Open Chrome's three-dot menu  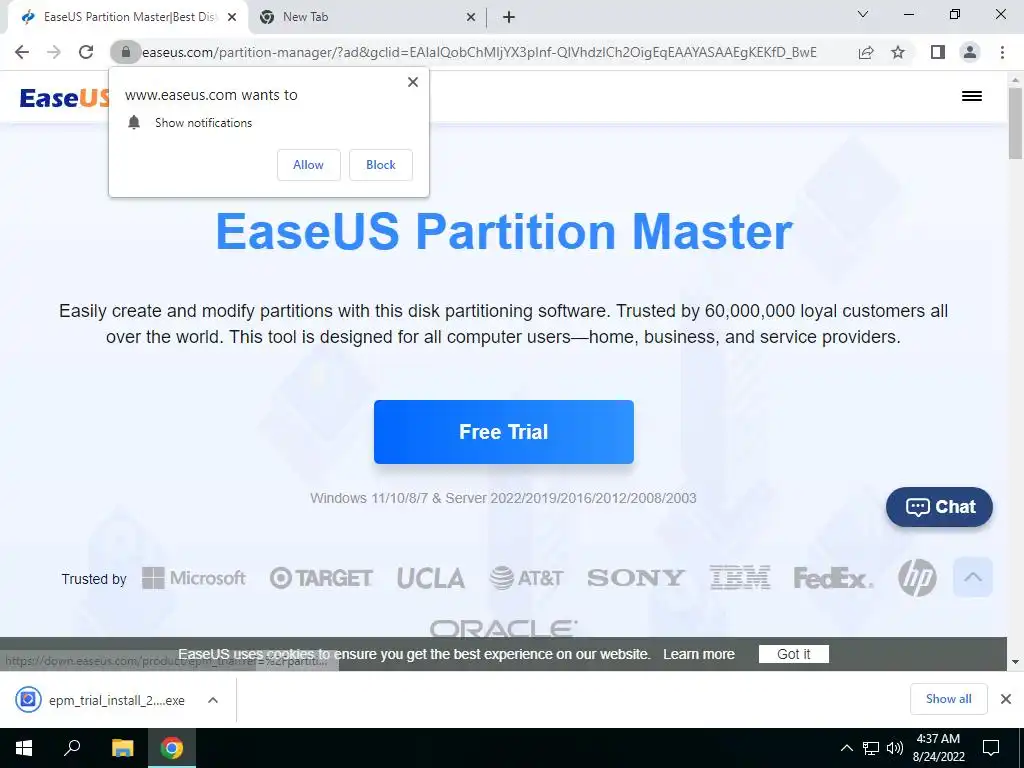tap(1002, 52)
